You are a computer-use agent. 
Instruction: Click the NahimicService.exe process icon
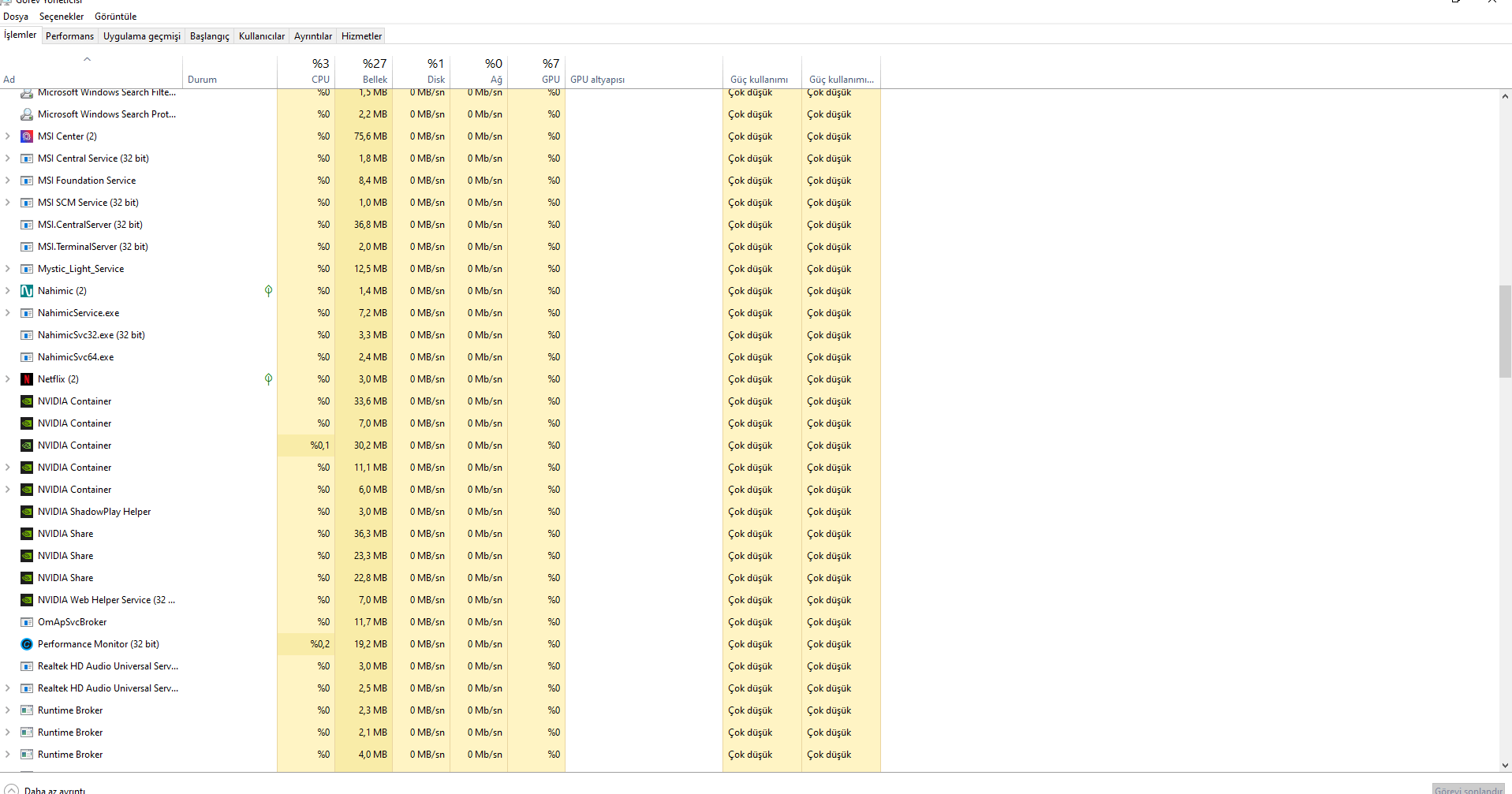pos(27,313)
